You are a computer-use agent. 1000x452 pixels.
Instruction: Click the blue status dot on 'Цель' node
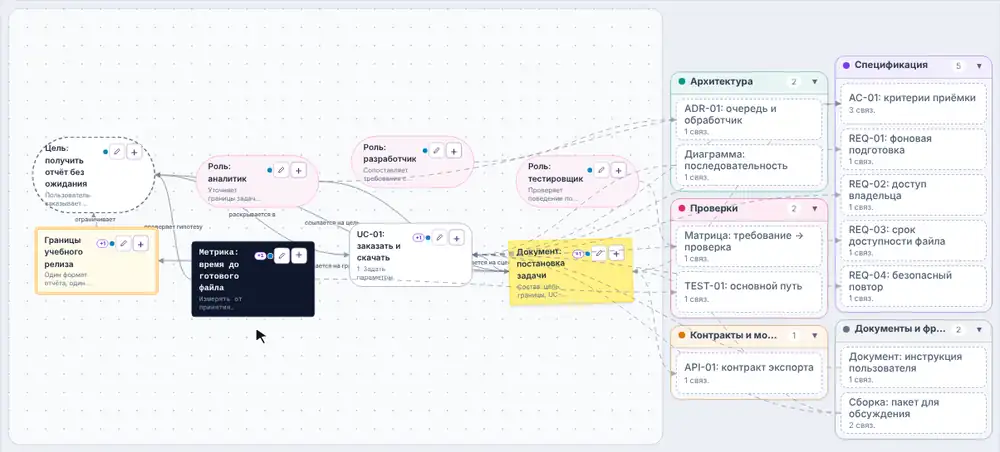click(x=105, y=152)
